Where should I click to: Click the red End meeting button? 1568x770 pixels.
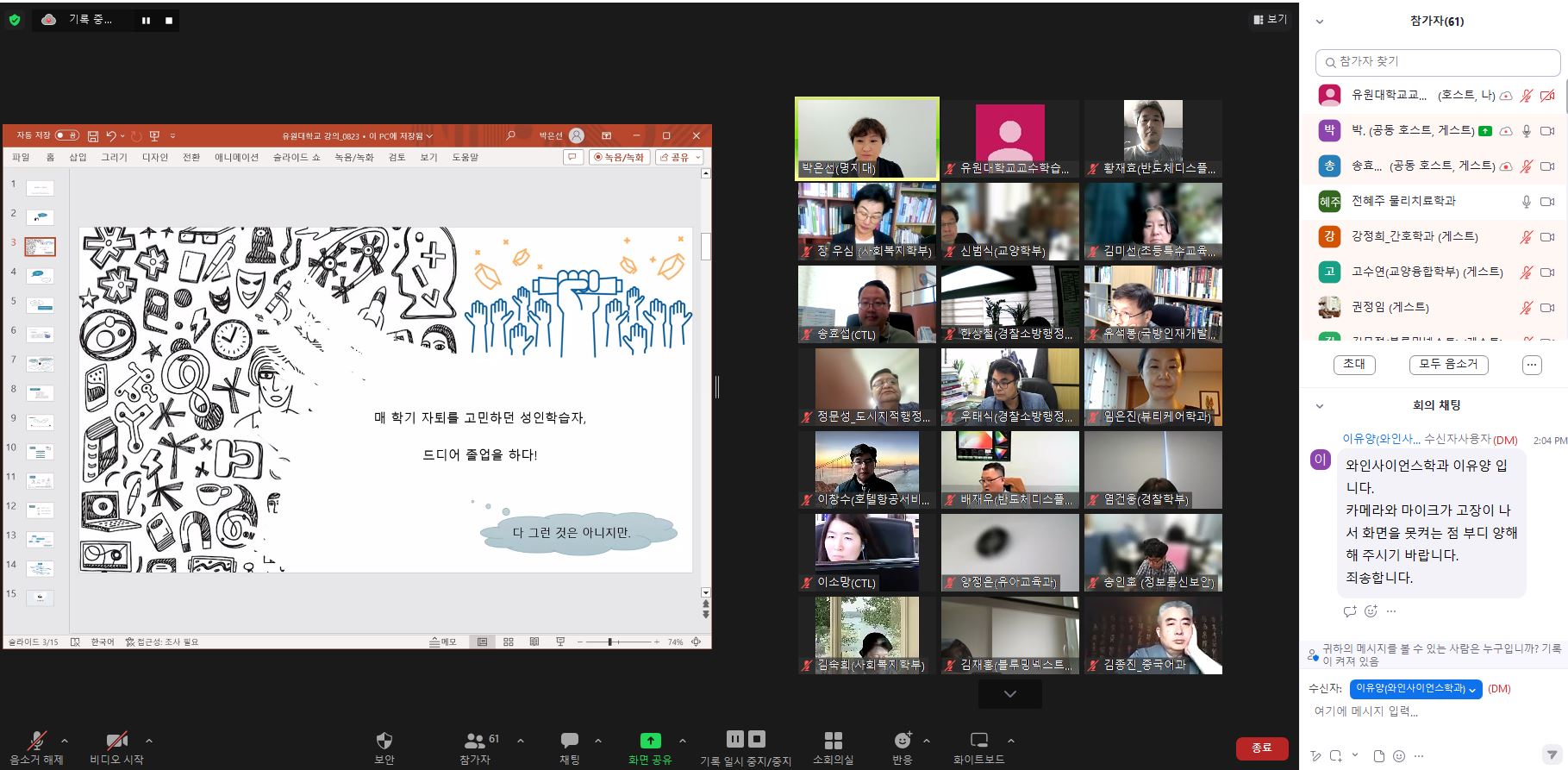click(1261, 748)
